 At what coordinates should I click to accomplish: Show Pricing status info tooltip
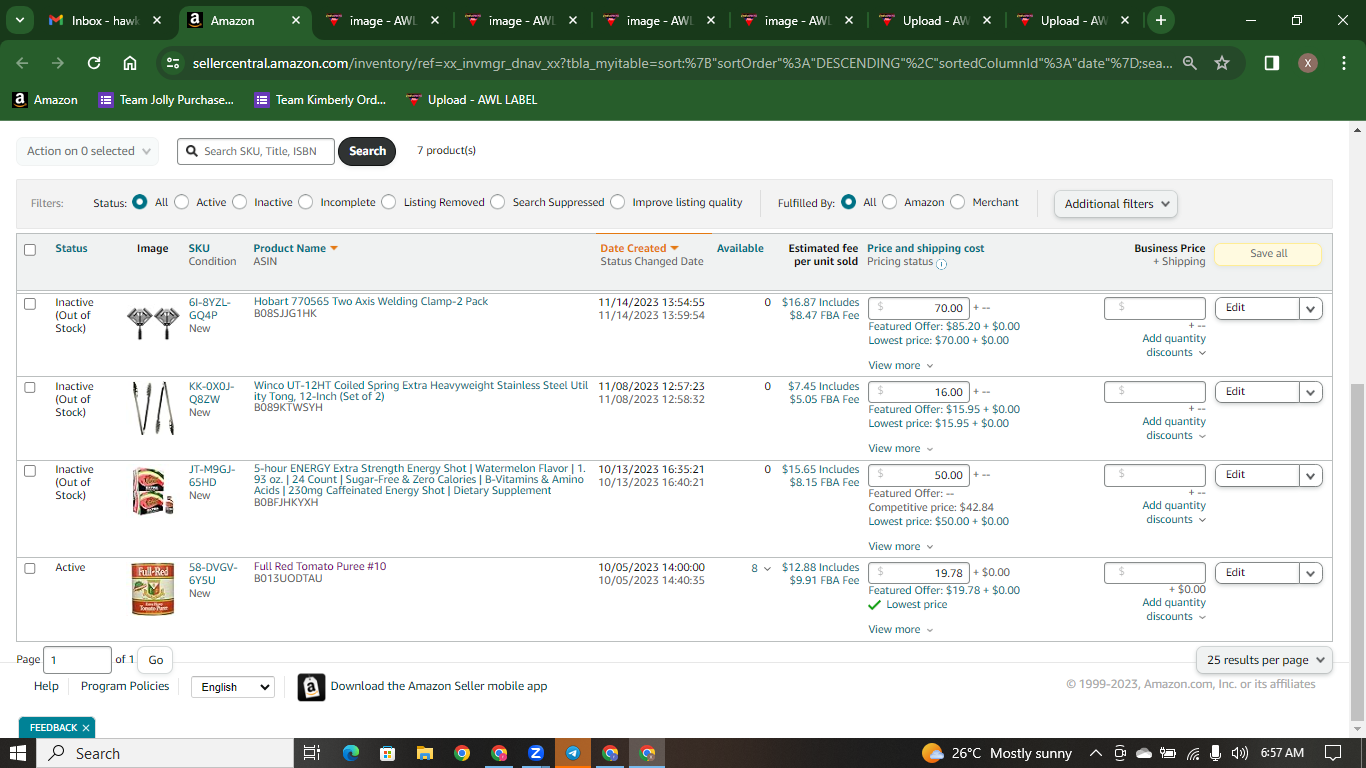pos(941,264)
